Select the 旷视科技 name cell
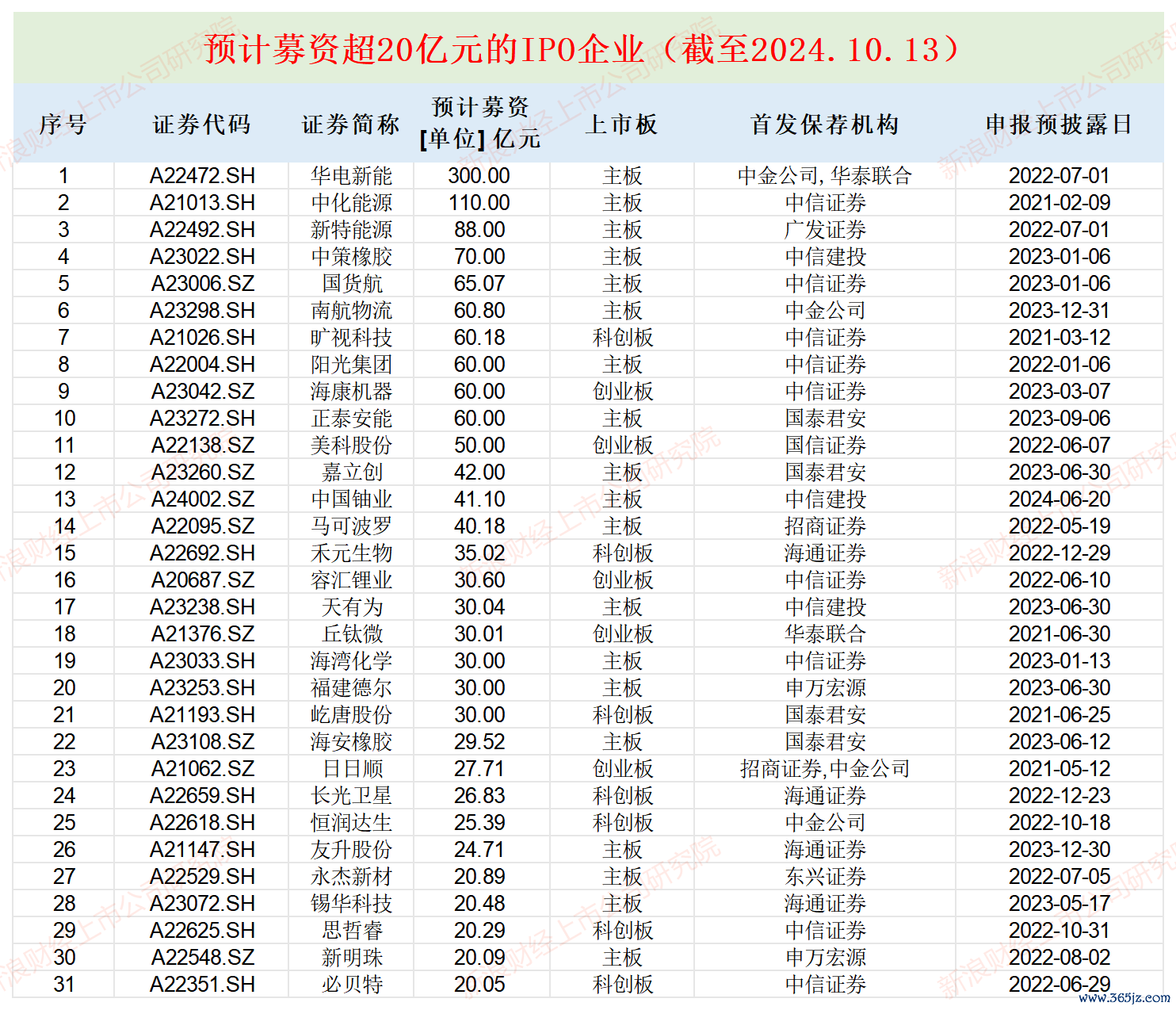Image resolution: width=1176 pixels, height=1010 pixels. coord(351,338)
